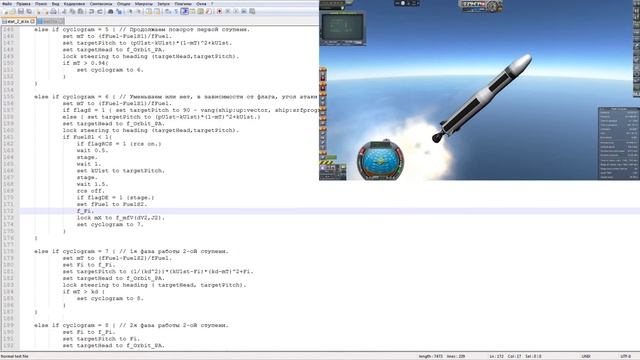This screenshot has height=360, width=640.
Task: Open the Файл menu
Action: click(x=7, y=4)
